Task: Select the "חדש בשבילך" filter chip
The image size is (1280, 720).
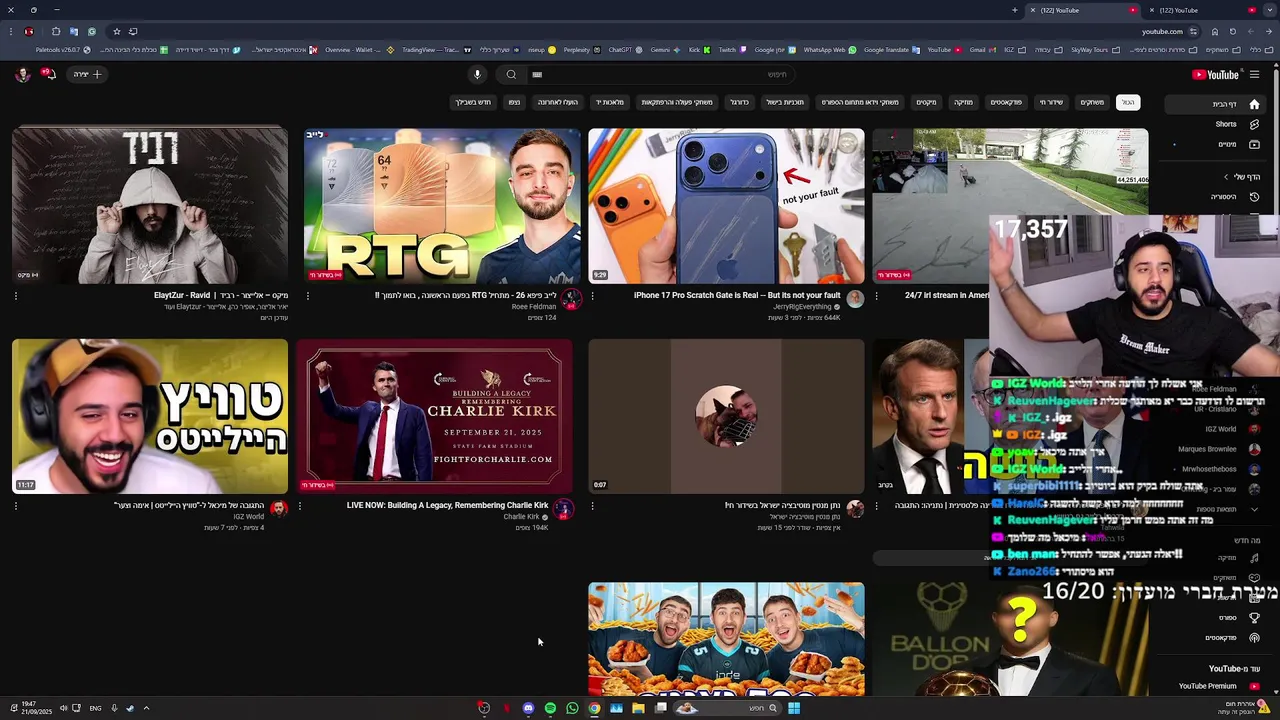Action: click(x=473, y=102)
